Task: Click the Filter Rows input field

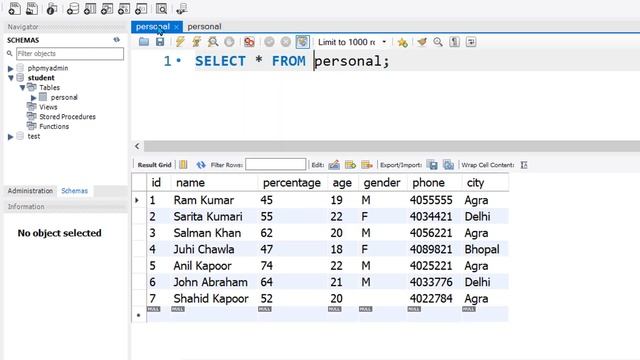Action: [x=276, y=164]
